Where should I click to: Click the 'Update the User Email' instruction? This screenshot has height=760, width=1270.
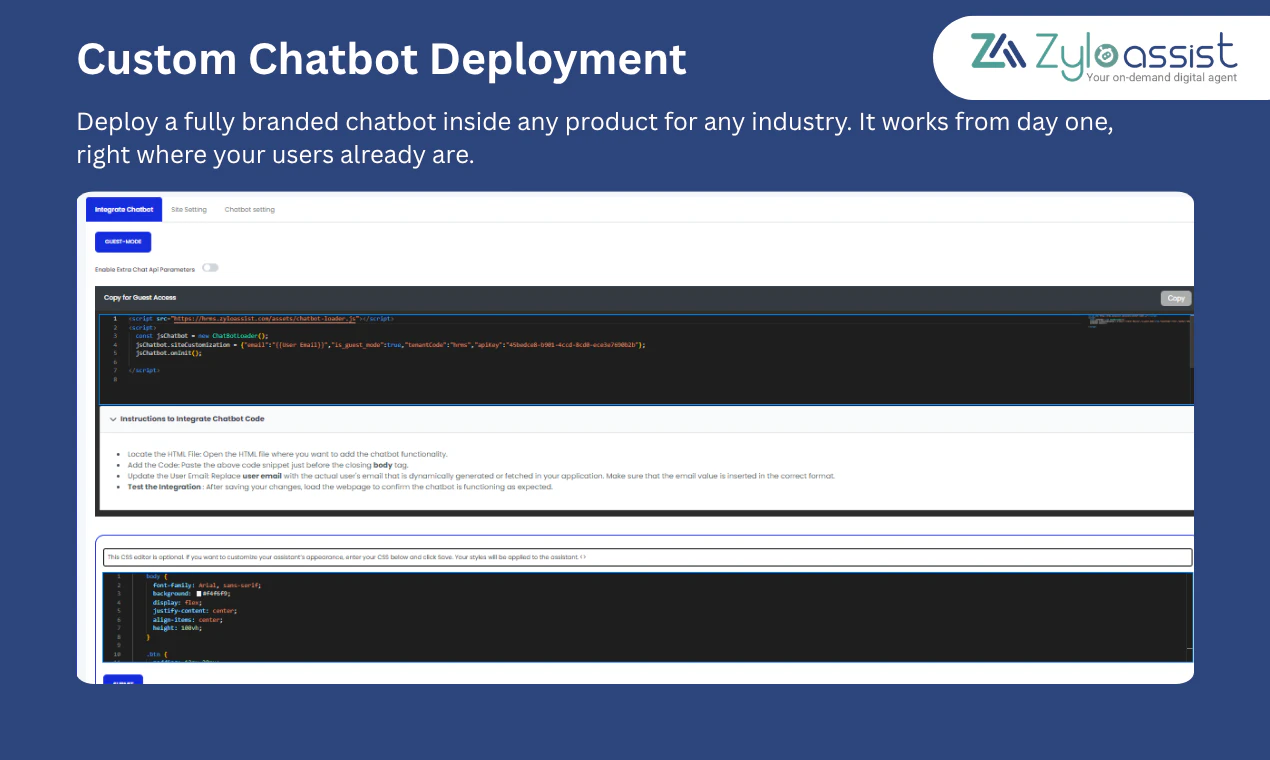click(x=481, y=476)
